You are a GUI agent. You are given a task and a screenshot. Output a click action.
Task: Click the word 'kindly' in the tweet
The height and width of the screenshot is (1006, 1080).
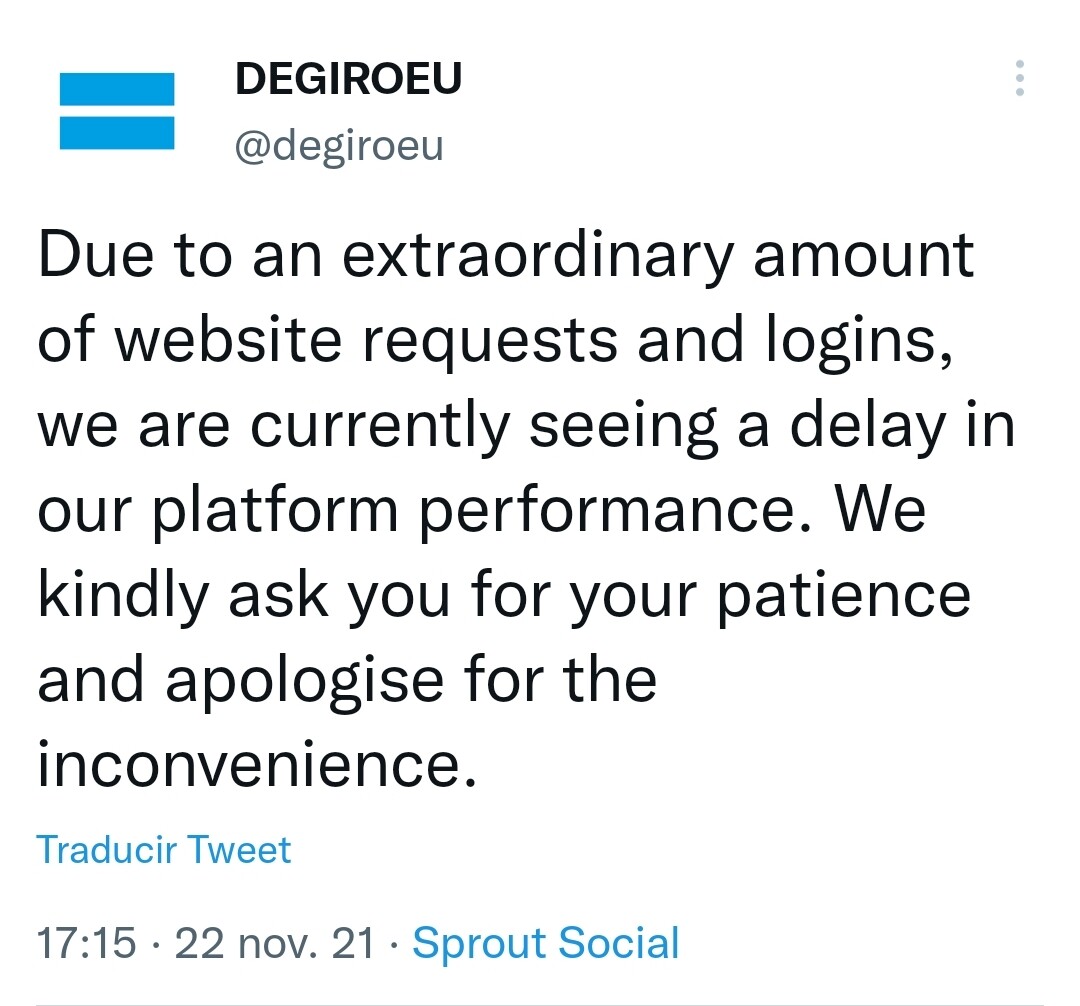point(123,597)
